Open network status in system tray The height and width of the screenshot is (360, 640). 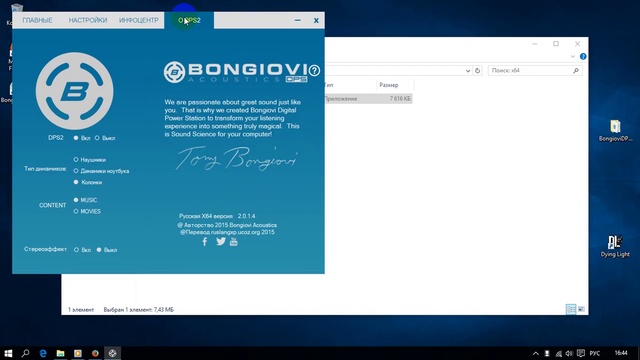558,353
